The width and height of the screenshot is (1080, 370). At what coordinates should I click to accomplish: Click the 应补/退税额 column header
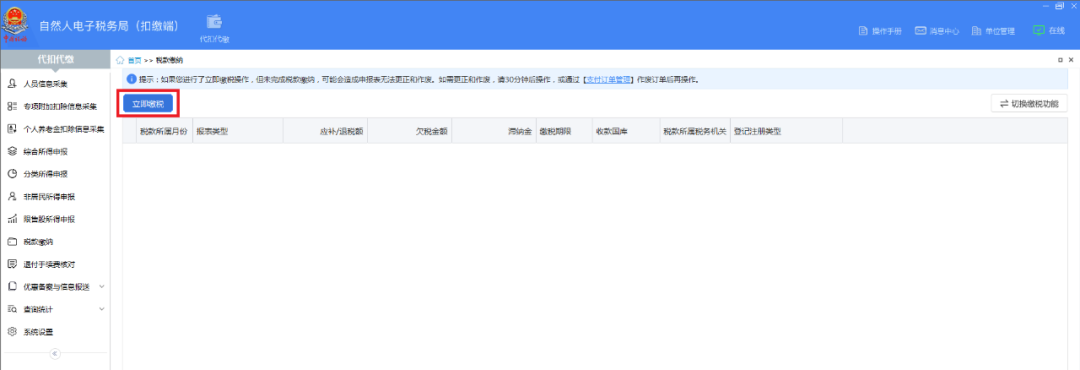(325, 131)
